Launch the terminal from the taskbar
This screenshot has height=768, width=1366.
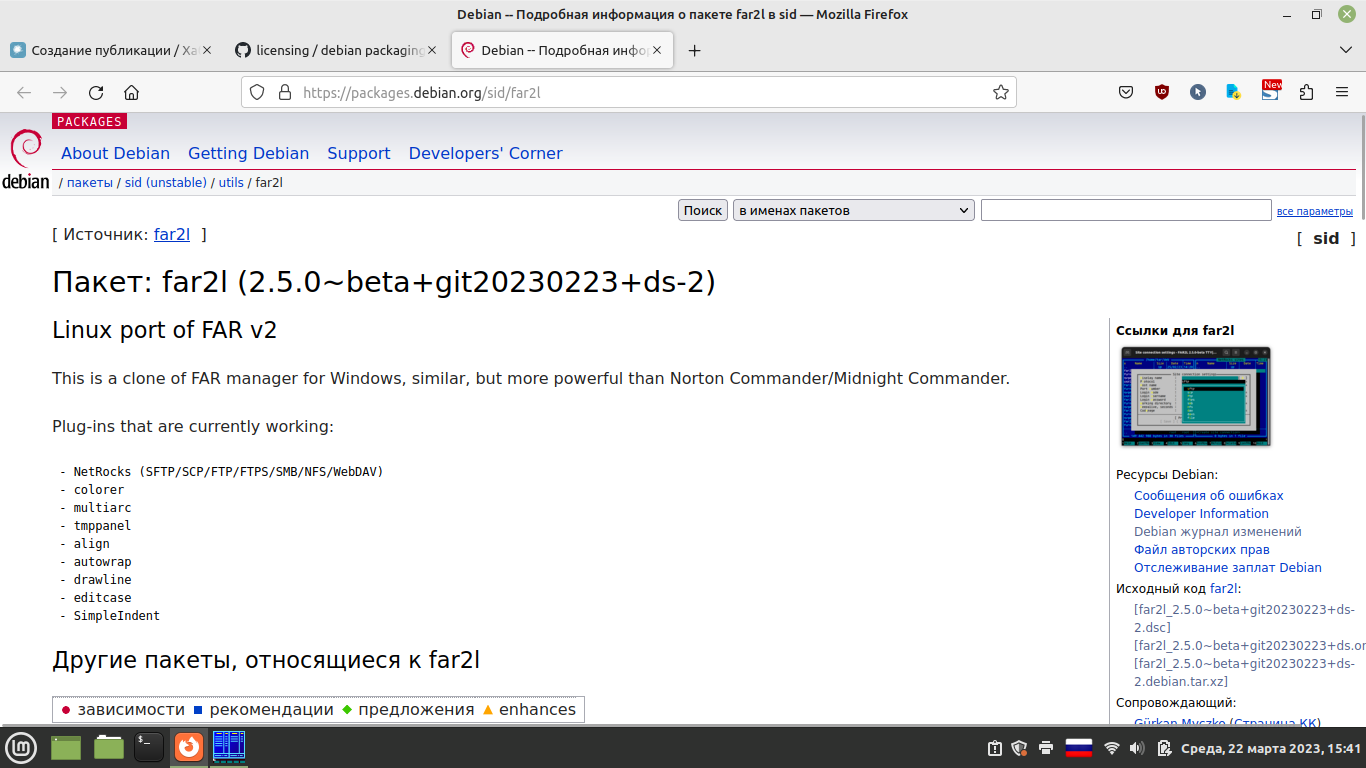pyautogui.click(x=149, y=747)
